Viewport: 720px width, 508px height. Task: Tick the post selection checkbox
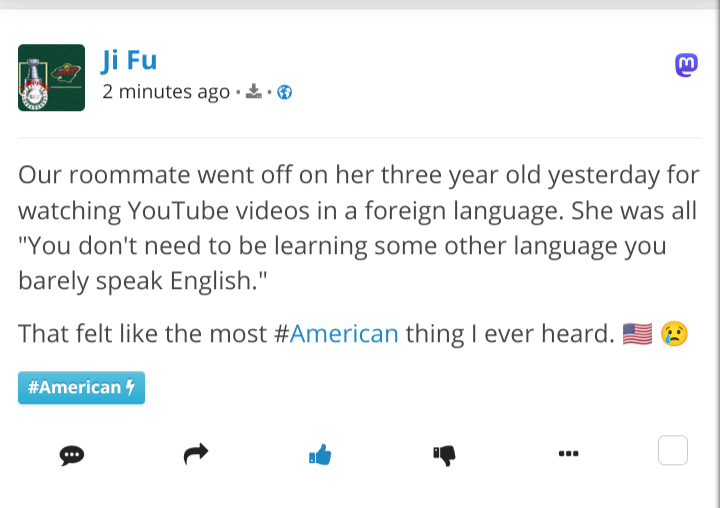tap(673, 451)
